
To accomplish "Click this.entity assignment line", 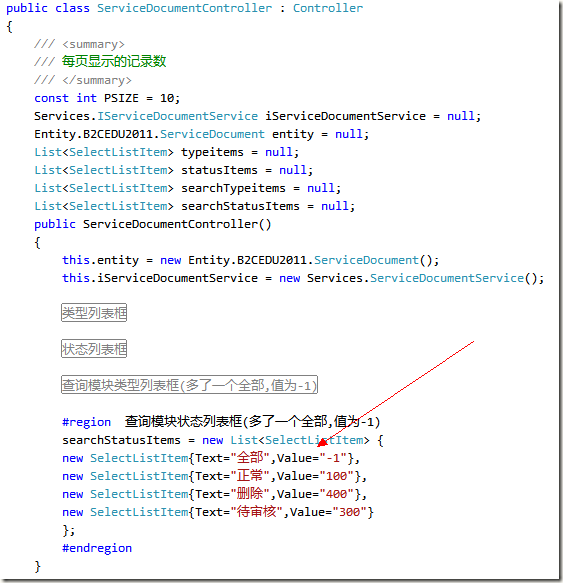I will click(251, 260).
